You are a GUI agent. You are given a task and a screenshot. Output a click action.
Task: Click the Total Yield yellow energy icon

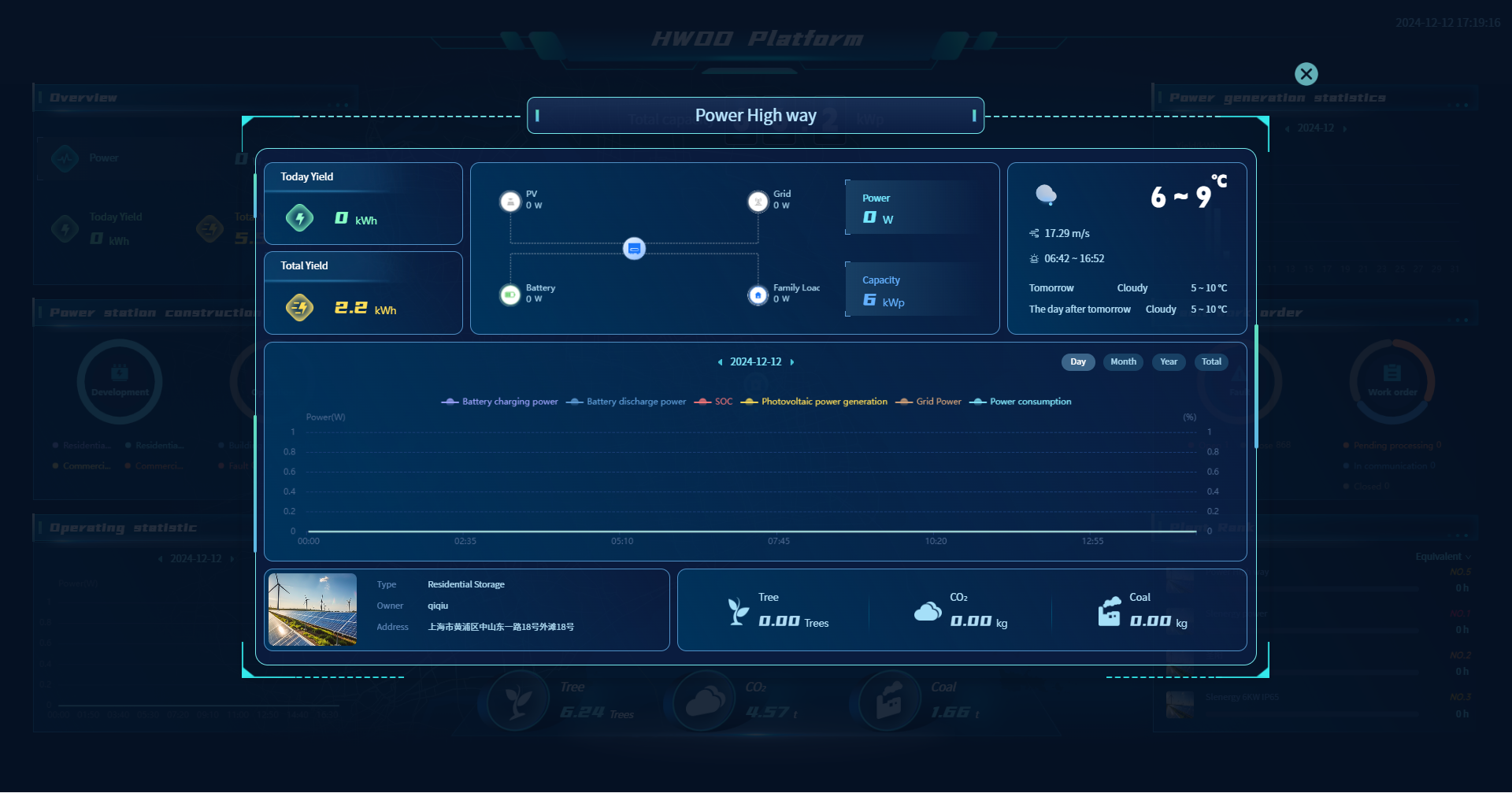click(299, 308)
